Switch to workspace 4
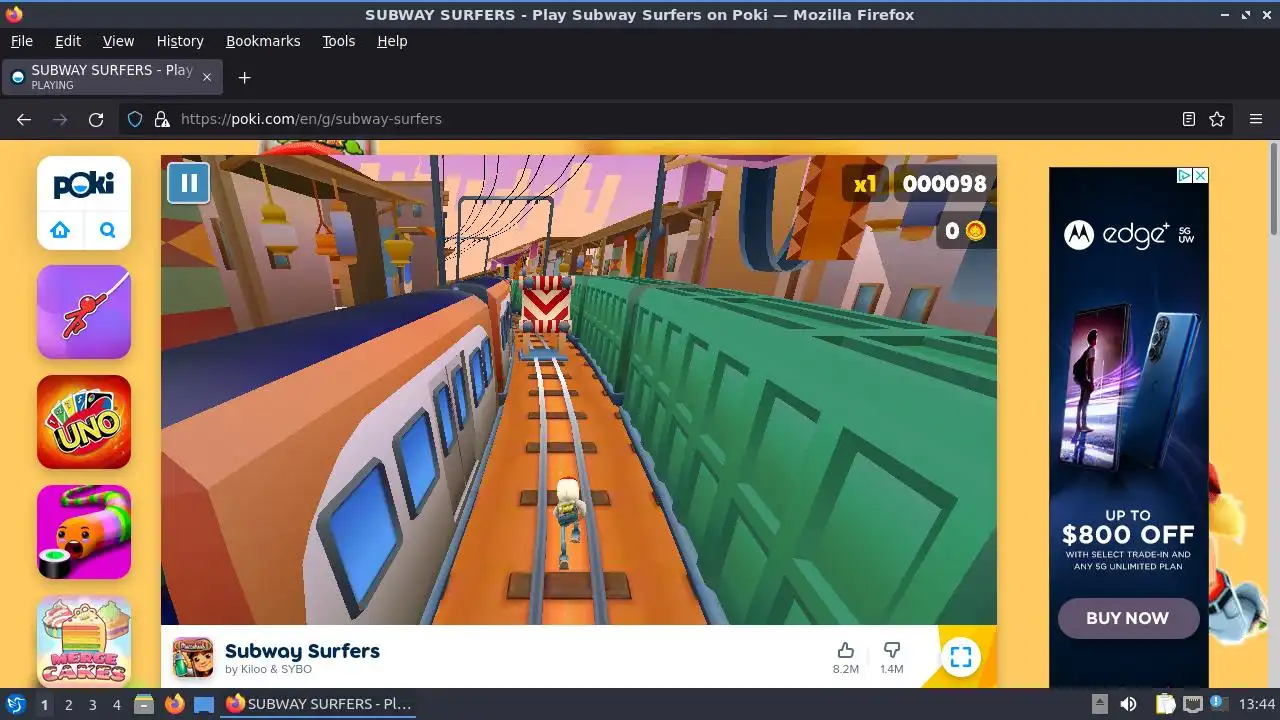The width and height of the screenshot is (1280, 720). point(116,705)
